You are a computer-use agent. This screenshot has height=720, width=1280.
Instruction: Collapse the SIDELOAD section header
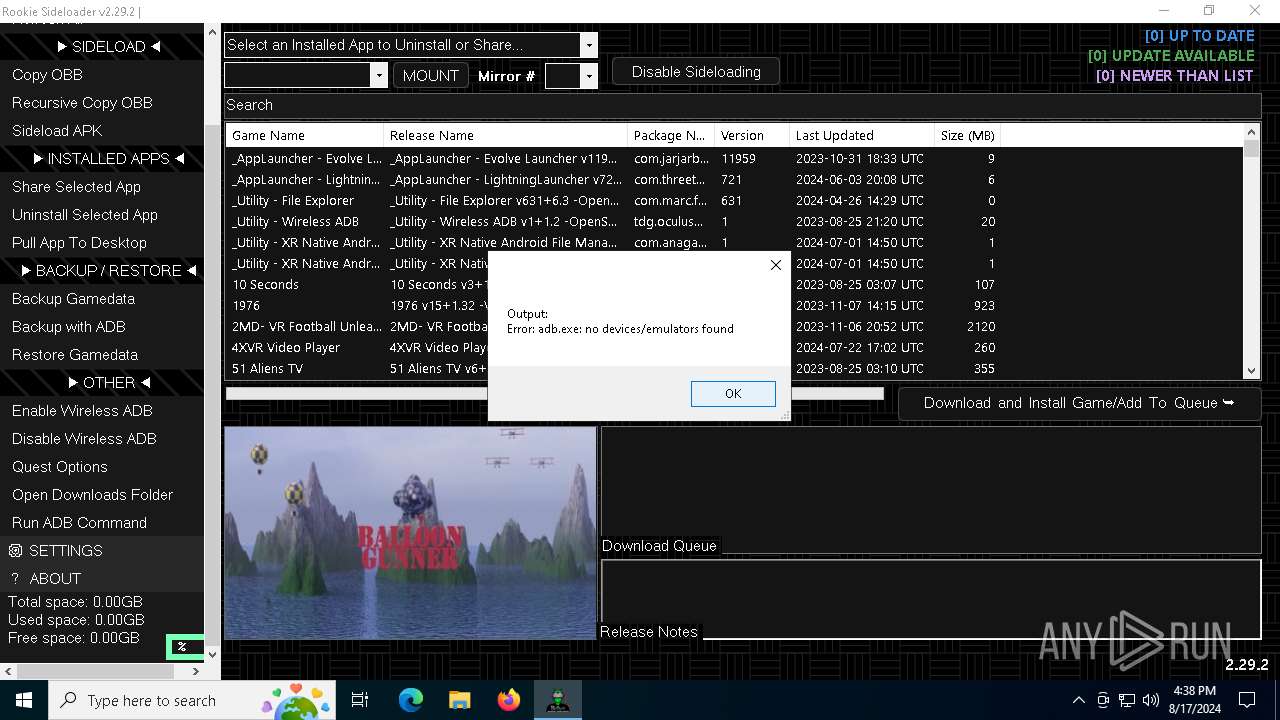coord(109,46)
